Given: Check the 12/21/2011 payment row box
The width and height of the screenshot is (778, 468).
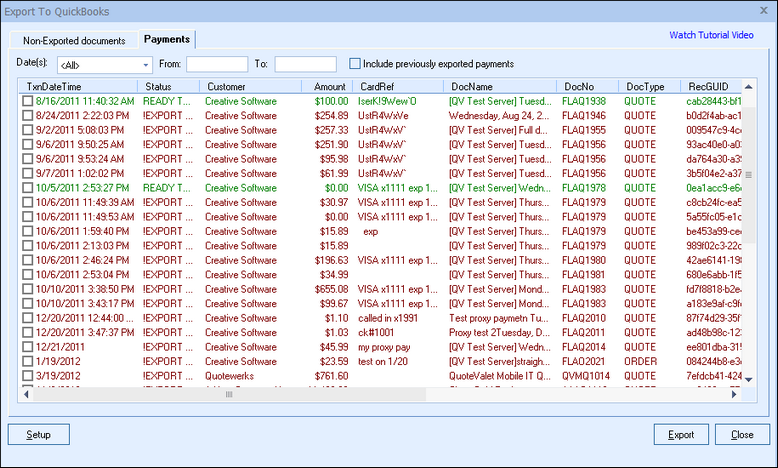Looking at the screenshot, I should pyautogui.click(x=28, y=347).
